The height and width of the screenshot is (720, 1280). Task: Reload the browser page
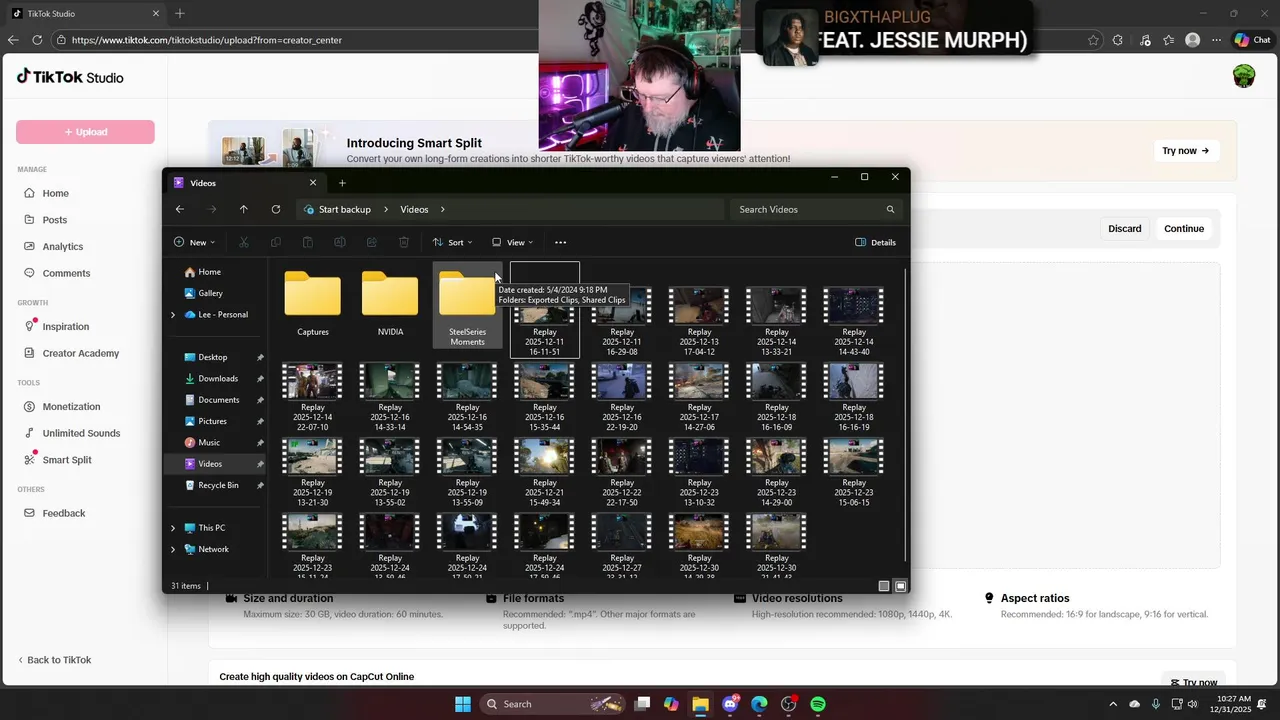click(37, 40)
